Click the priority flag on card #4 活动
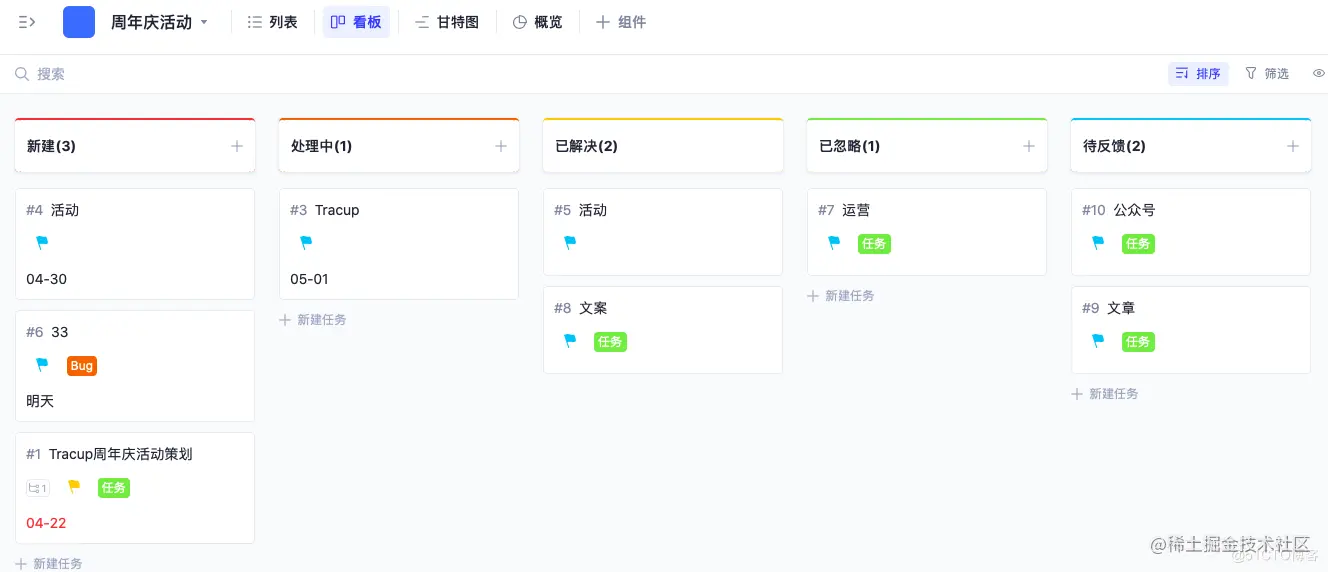 click(42, 243)
